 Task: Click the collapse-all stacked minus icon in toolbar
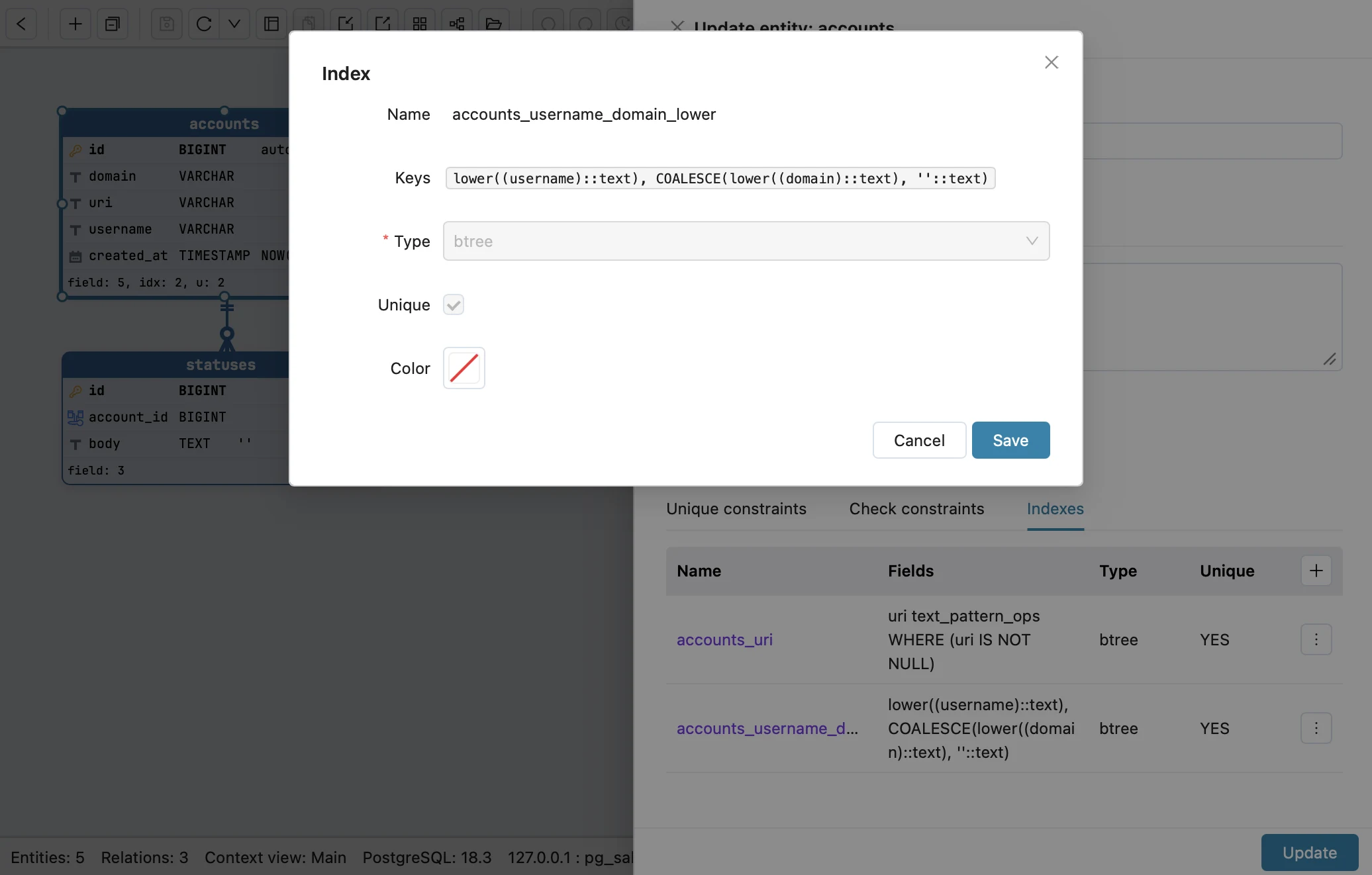[x=113, y=24]
